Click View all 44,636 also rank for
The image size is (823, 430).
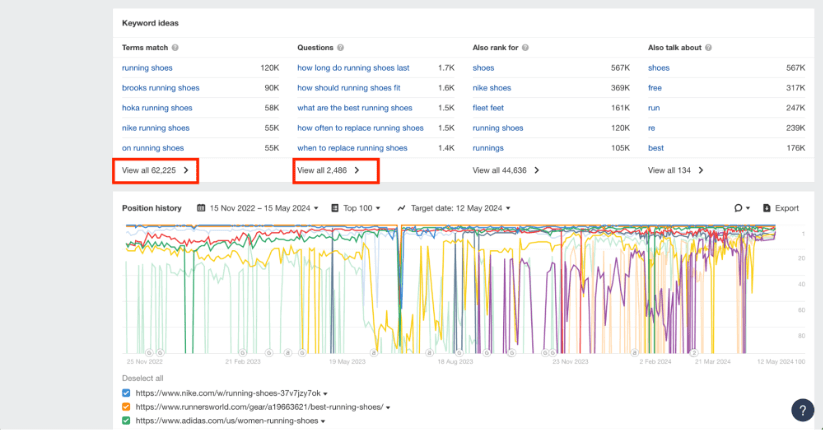[506, 171]
